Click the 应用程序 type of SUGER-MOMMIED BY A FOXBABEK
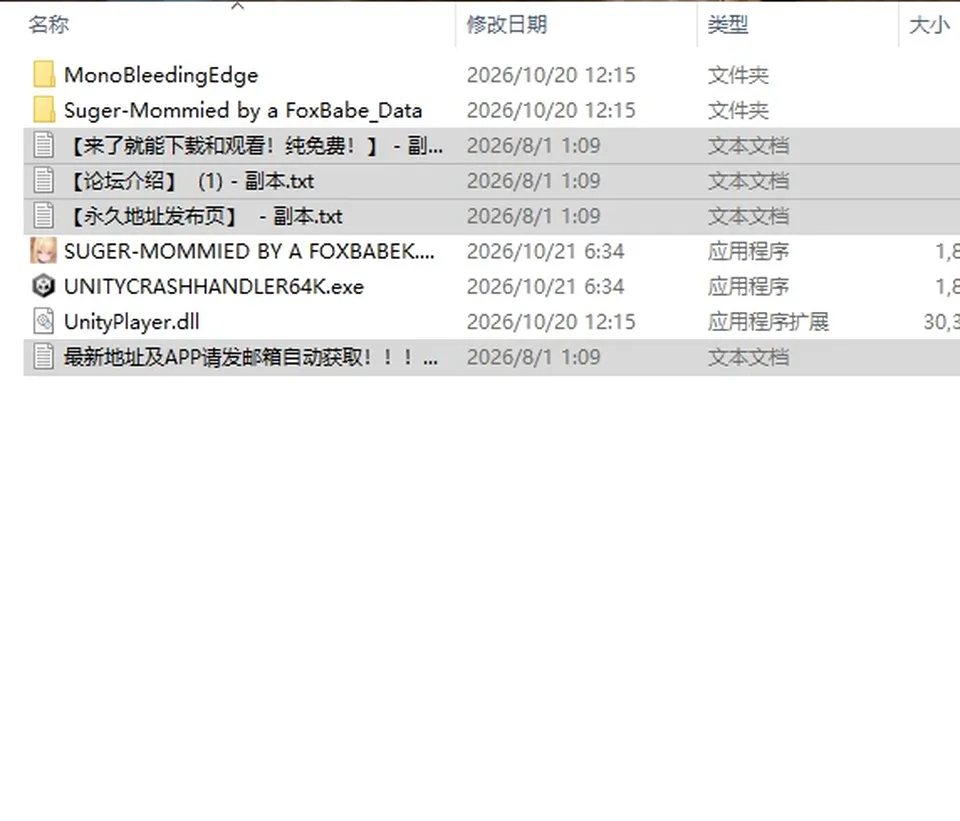 748,252
